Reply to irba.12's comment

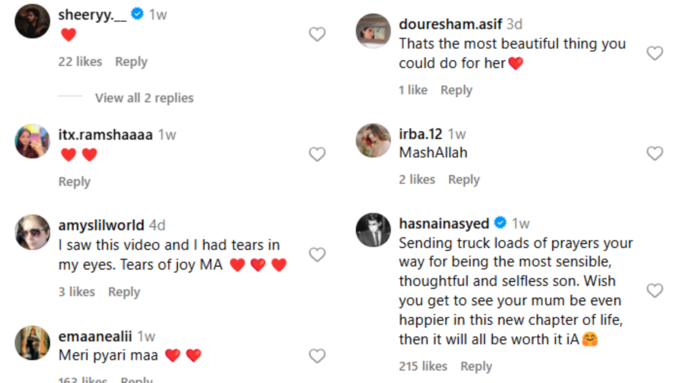click(x=464, y=180)
